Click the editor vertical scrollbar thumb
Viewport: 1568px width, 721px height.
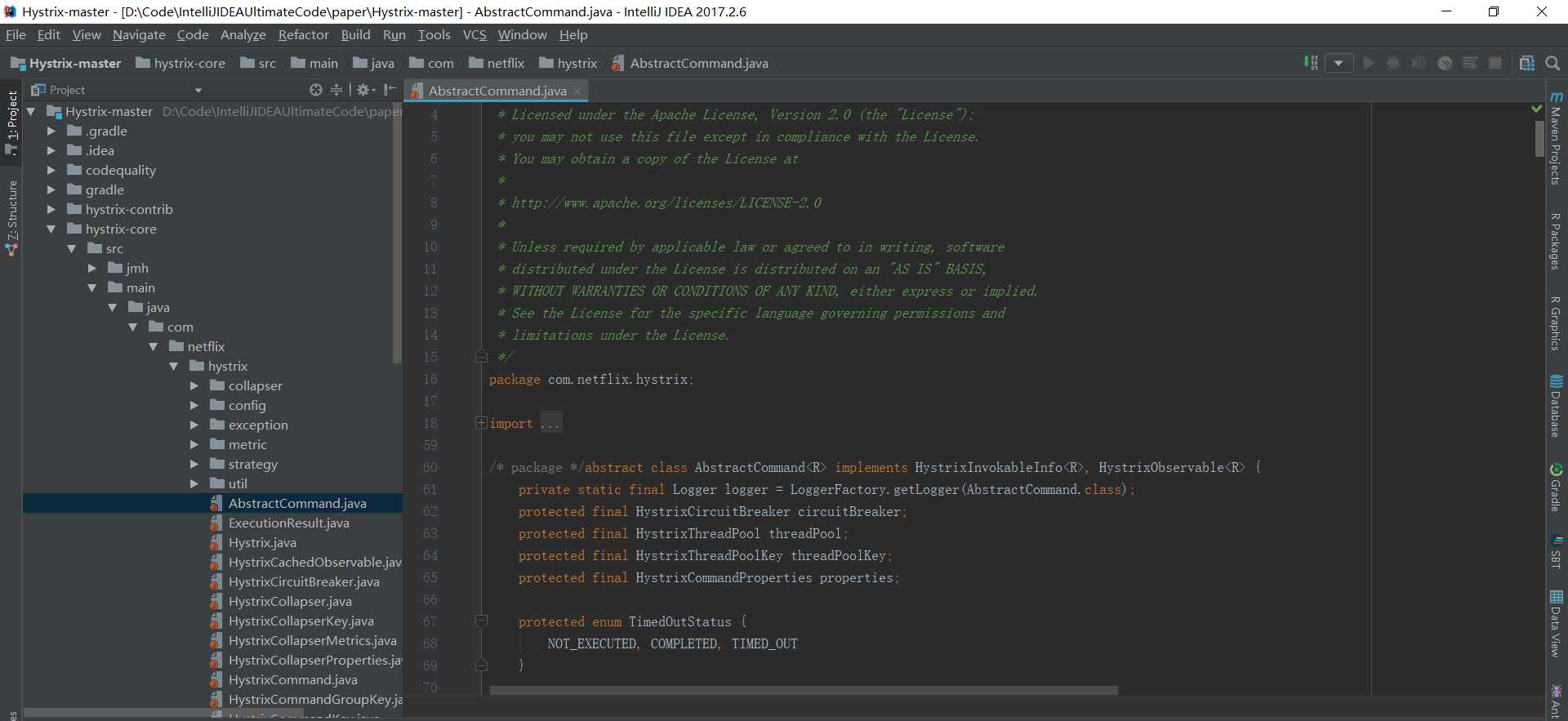tap(1539, 137)
